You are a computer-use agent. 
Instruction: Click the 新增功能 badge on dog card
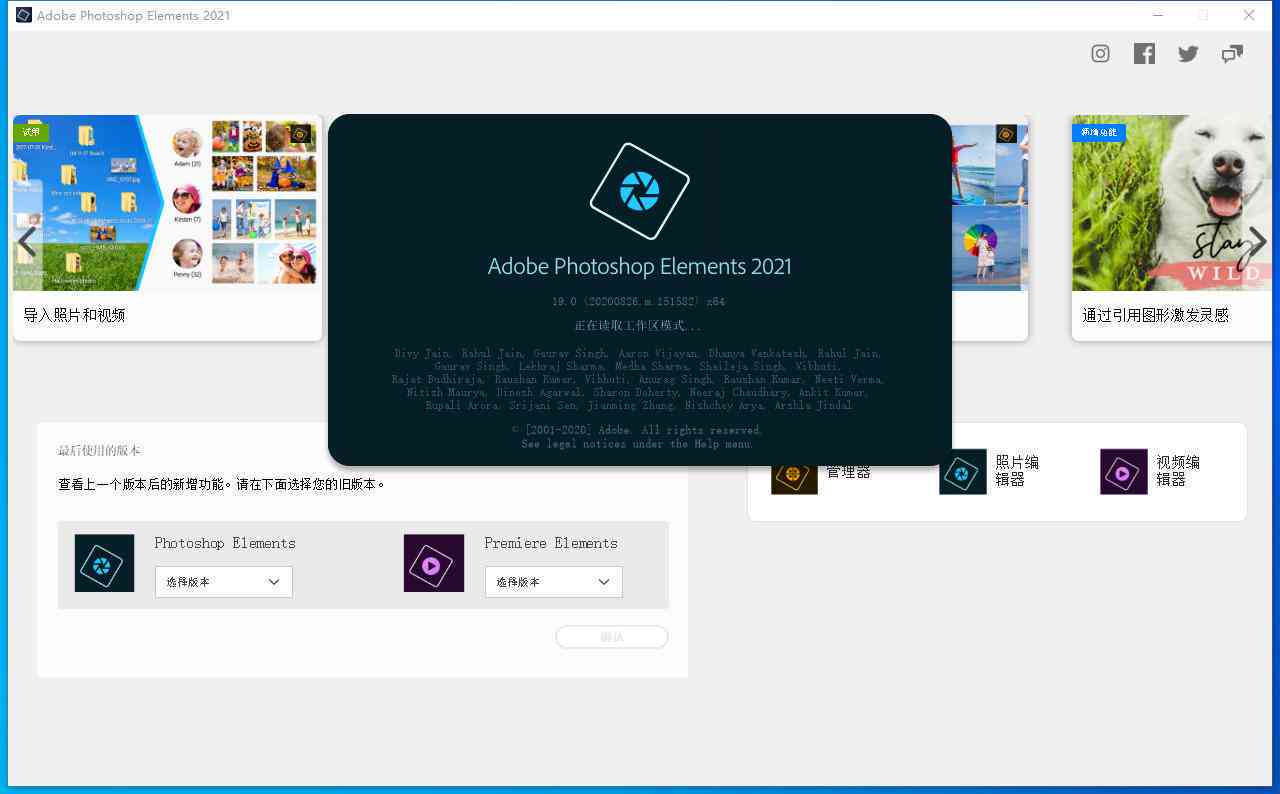pyautogui.click(x=1099, y=132)
